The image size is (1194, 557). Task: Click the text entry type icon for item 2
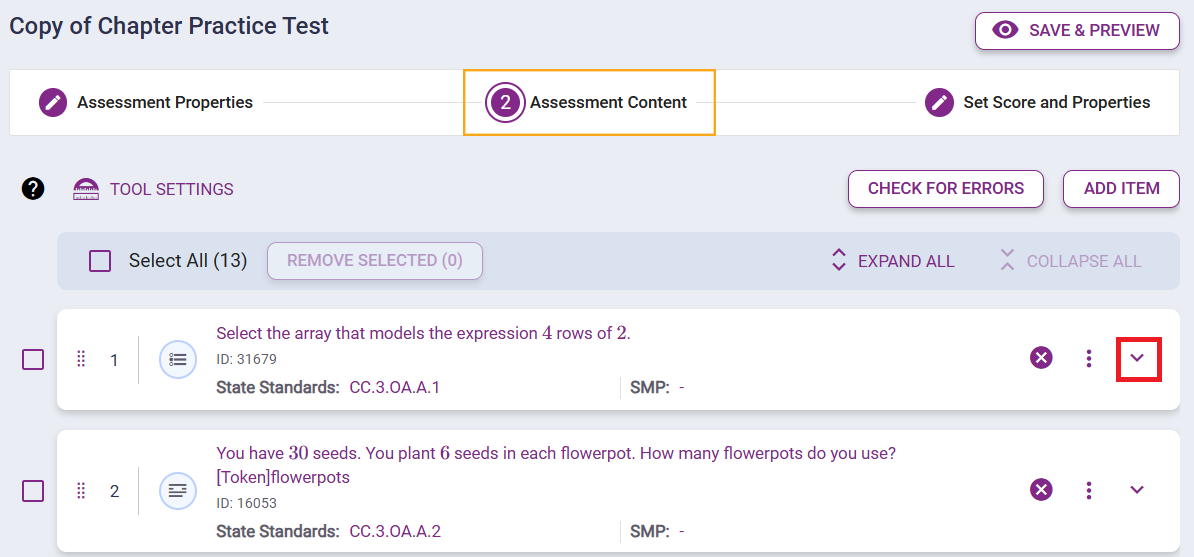tap(178, 491)
